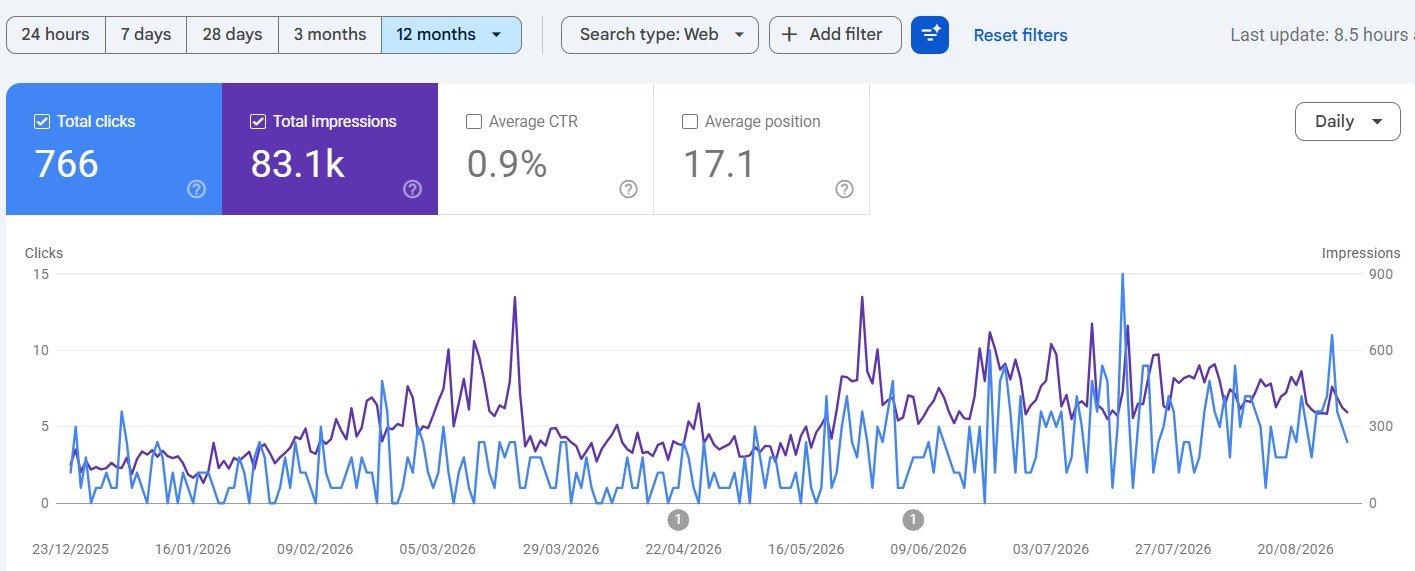Click the 05/03/2026 axis date label
1415x571 pixels.
[438, 549]
